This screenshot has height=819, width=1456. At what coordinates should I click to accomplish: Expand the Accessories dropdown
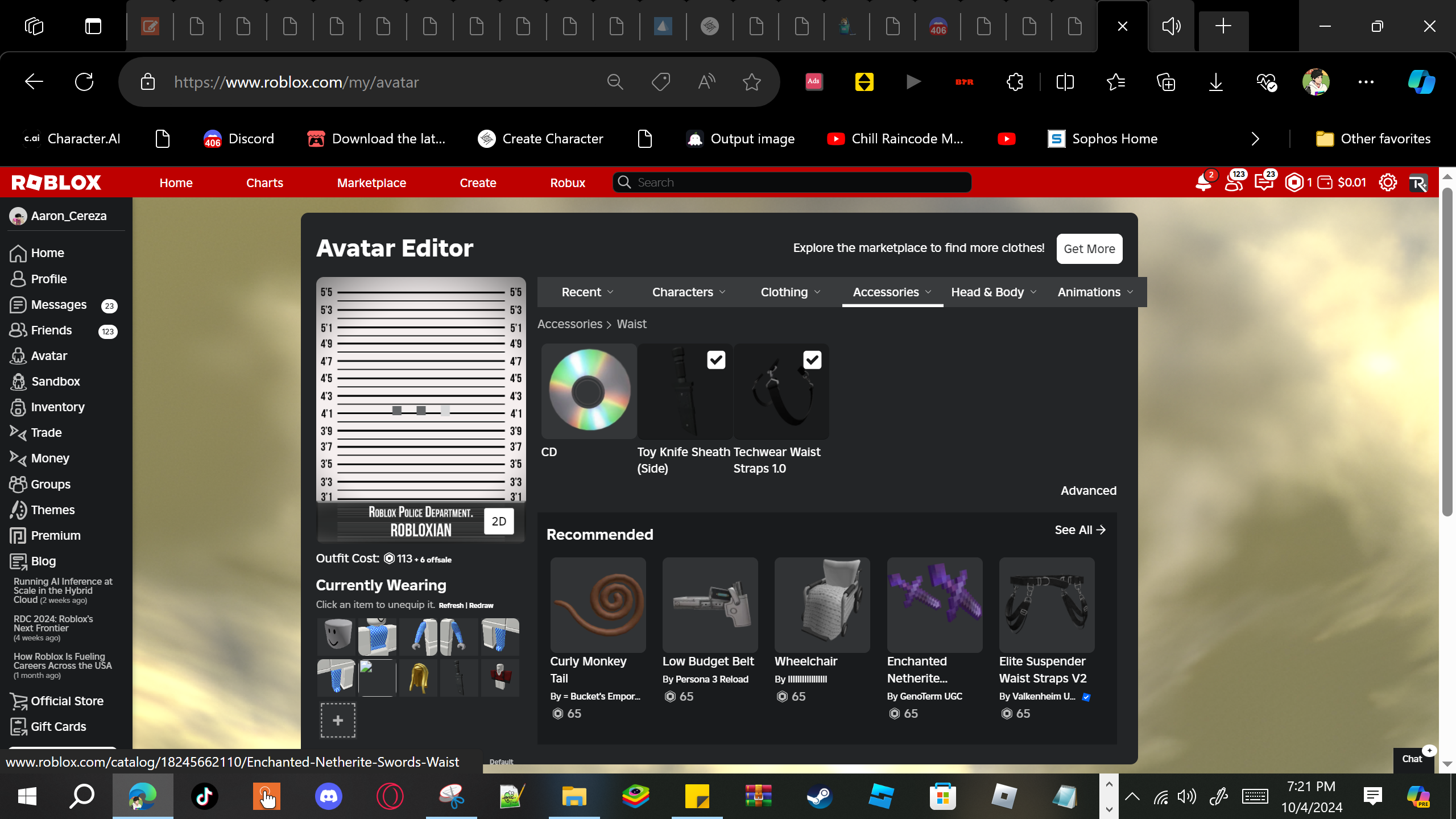892,292
